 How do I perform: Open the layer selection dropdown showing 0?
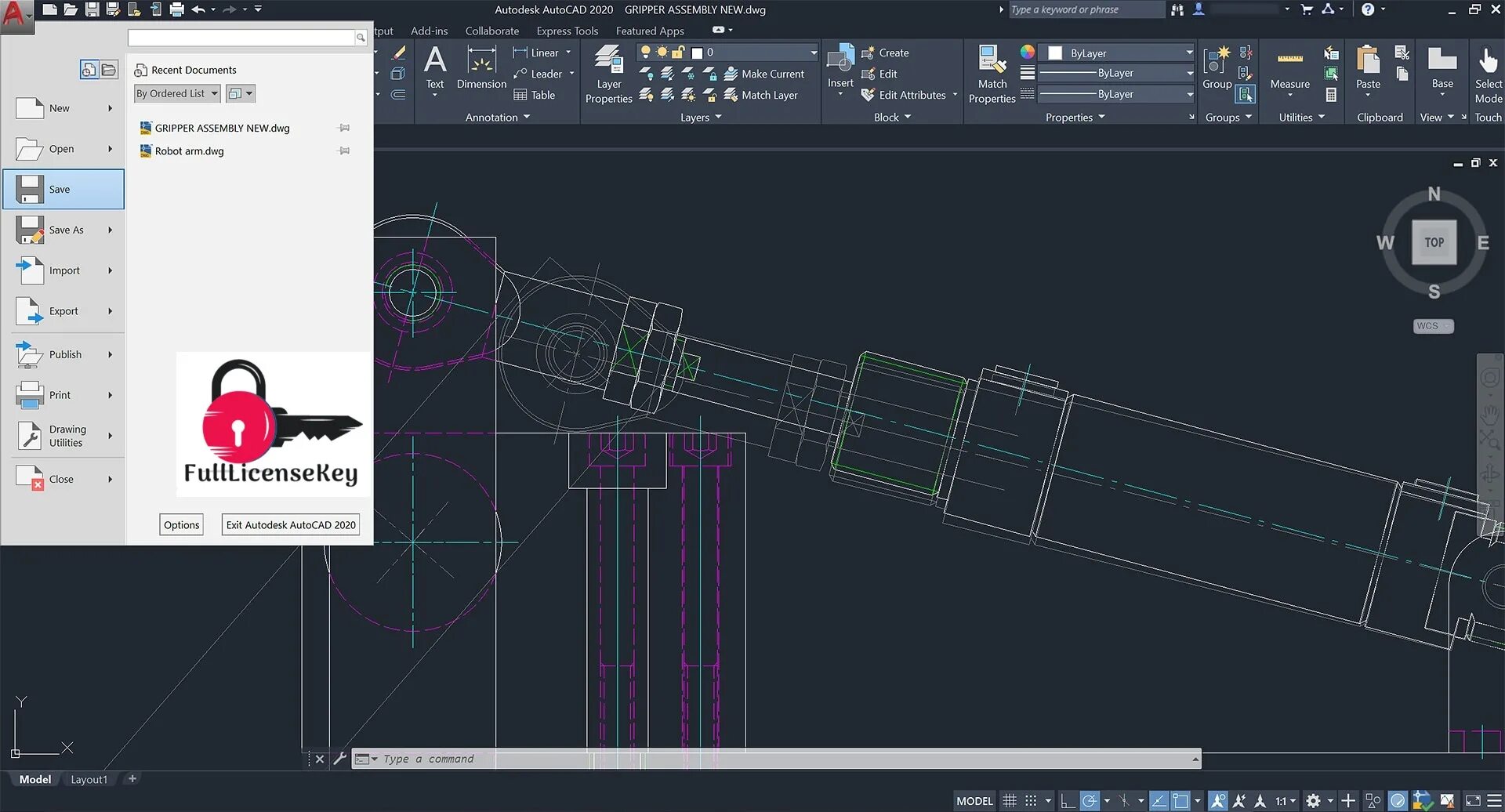[x=727, y=53]
